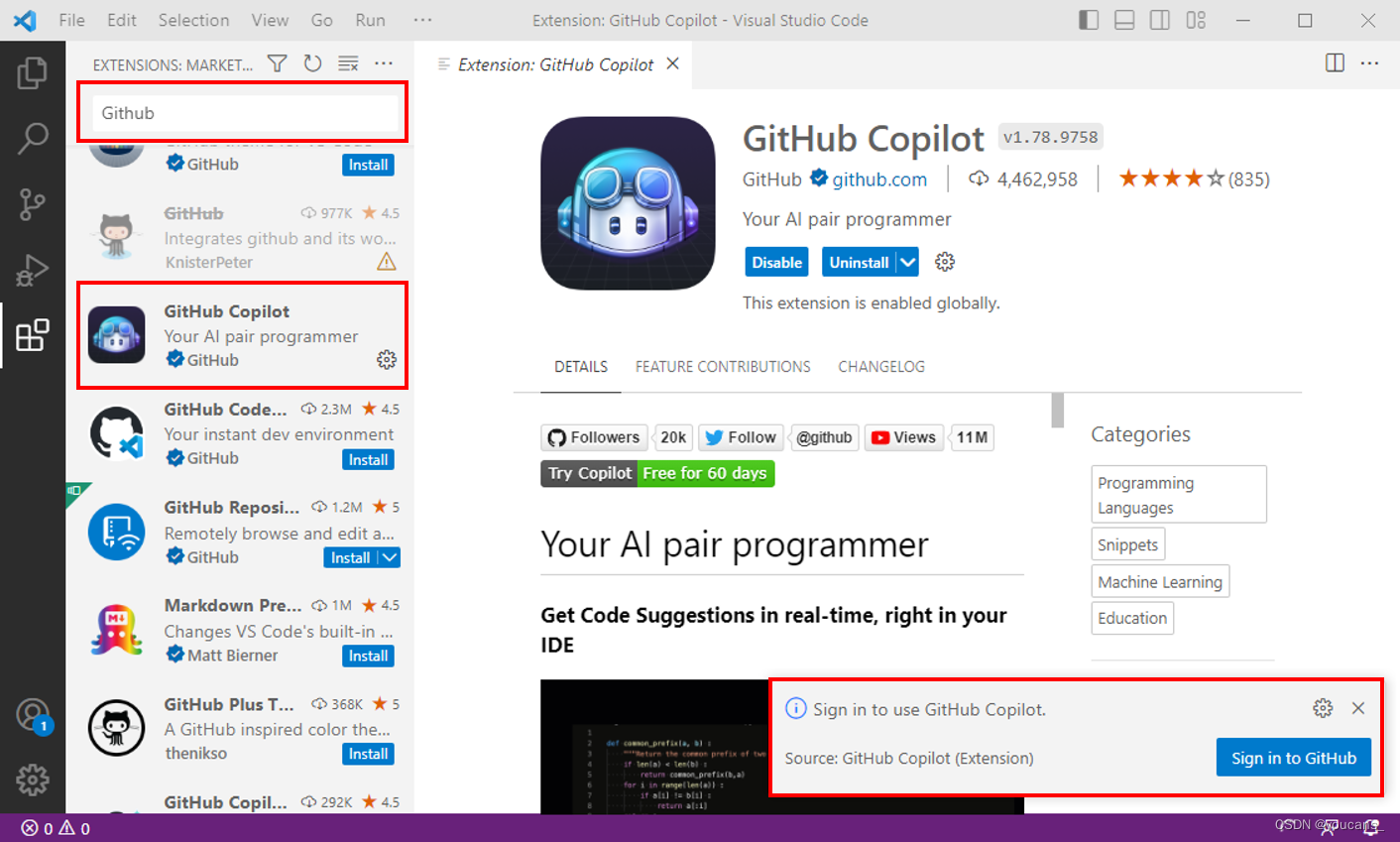Open the github.com publisher link
Viewport: 1400px width, 842px height.
[879, 180]
